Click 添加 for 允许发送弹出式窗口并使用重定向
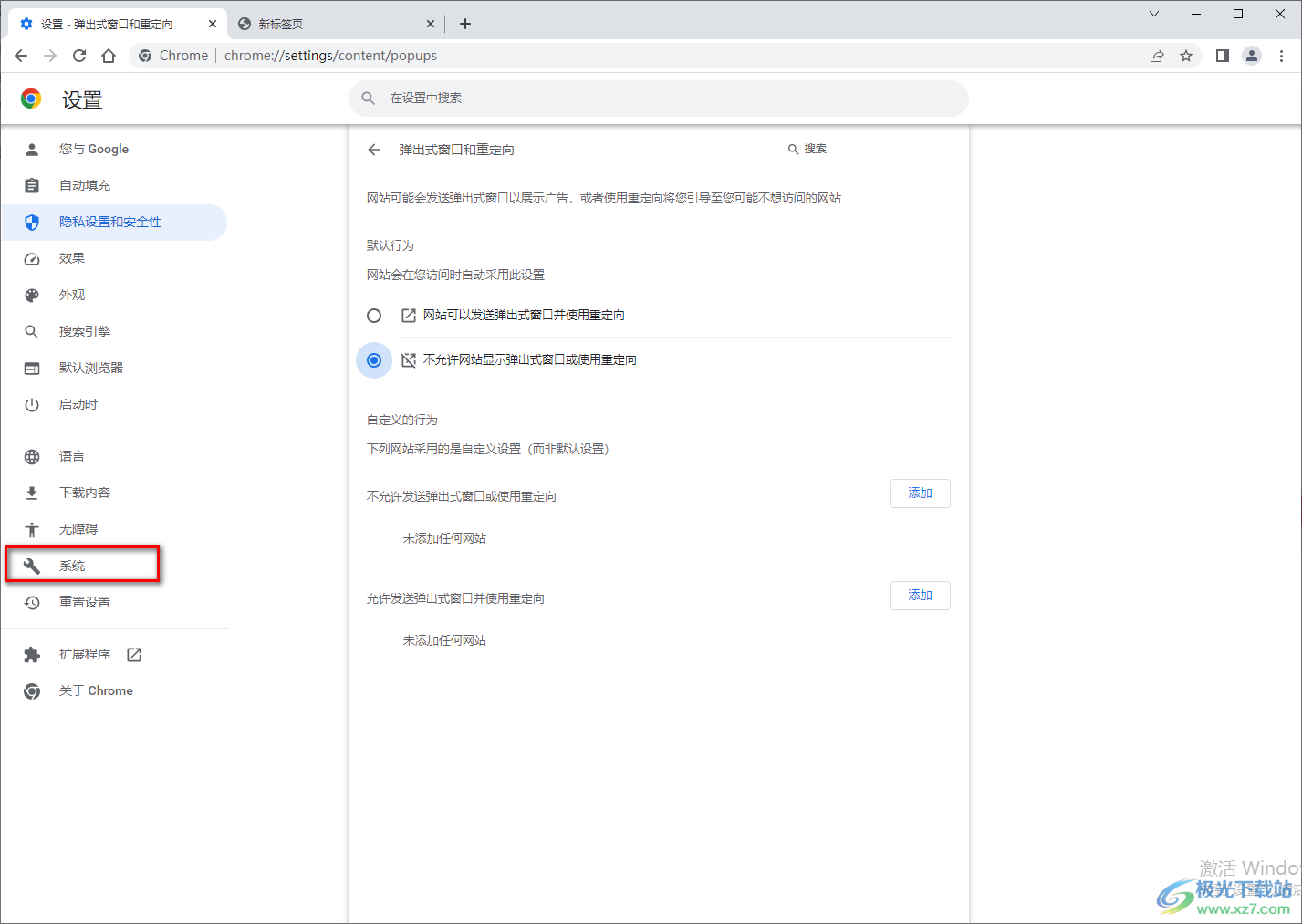The width and height of the screenshot is (1302, 924). (x=920, y=596)
